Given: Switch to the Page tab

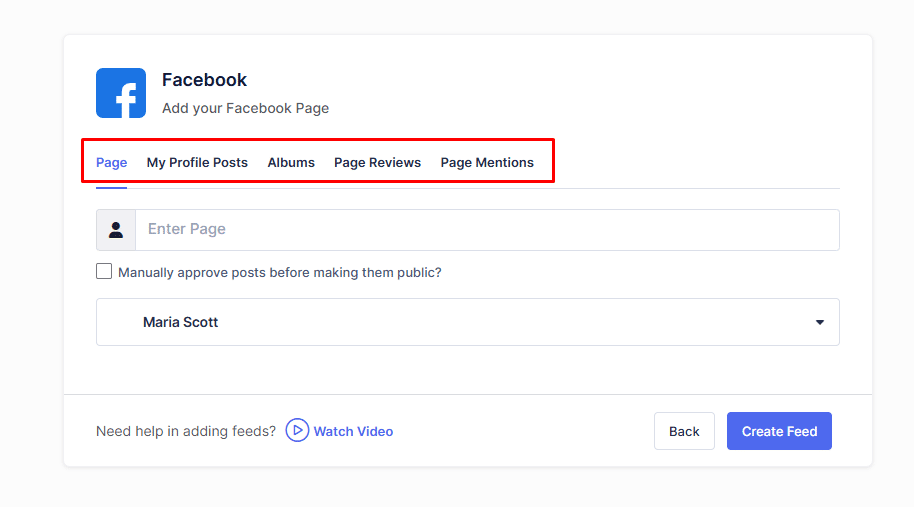Looking at the screenshot, I should tap(111, 162).
